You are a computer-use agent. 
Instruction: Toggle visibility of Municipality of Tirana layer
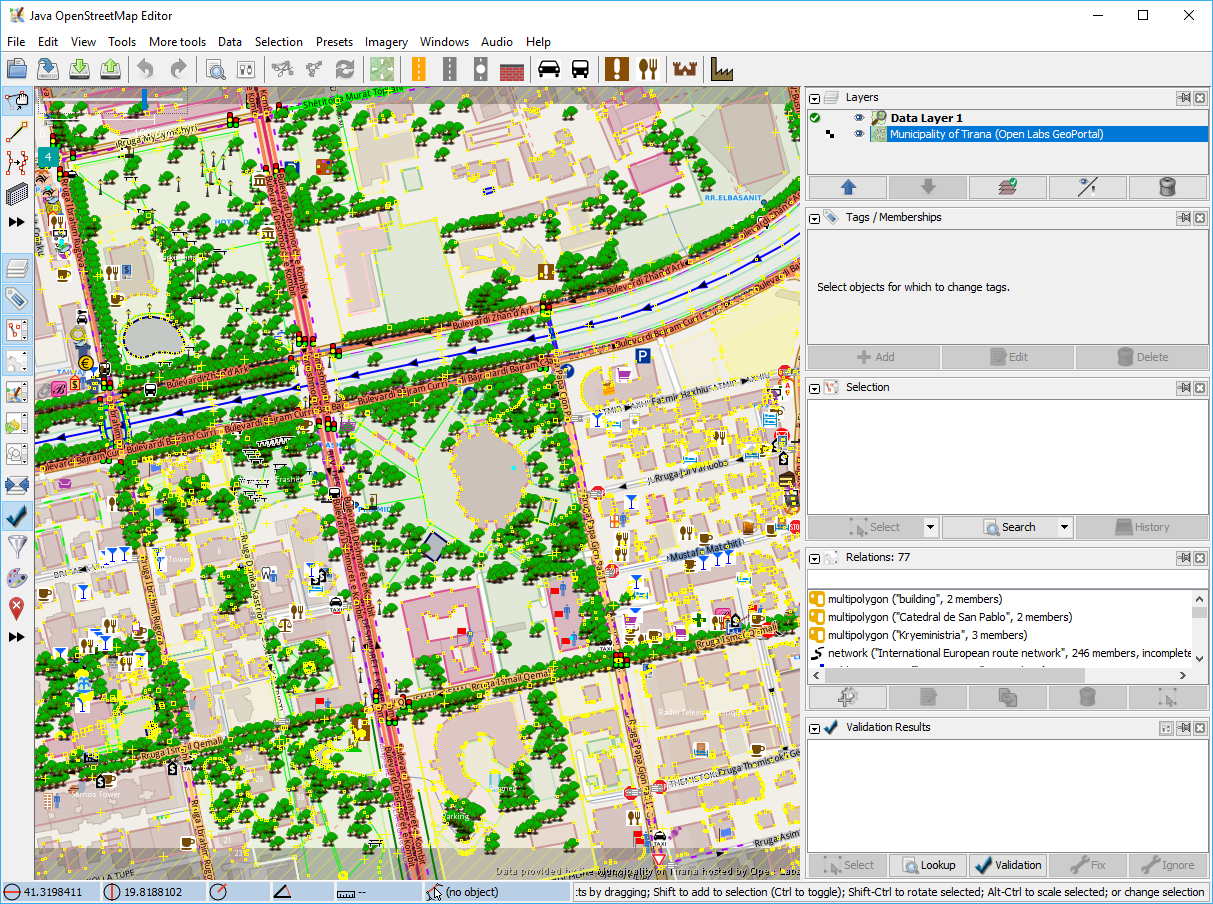[x=859, y=134]
